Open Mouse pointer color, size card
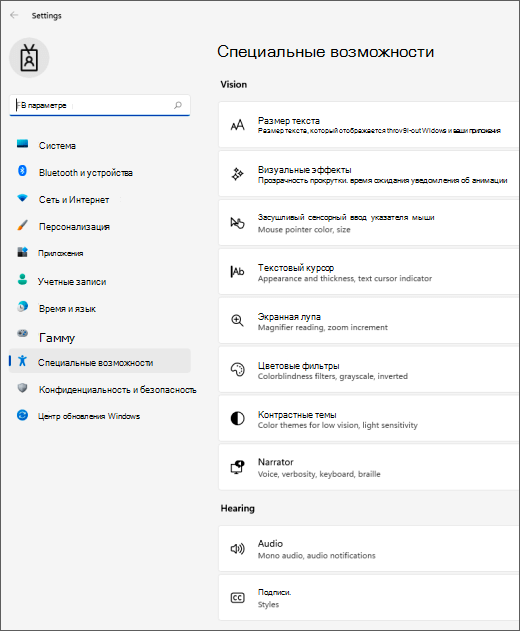This screenshot has width=520, height=631. pyautogui.click(x=368, y=223)
